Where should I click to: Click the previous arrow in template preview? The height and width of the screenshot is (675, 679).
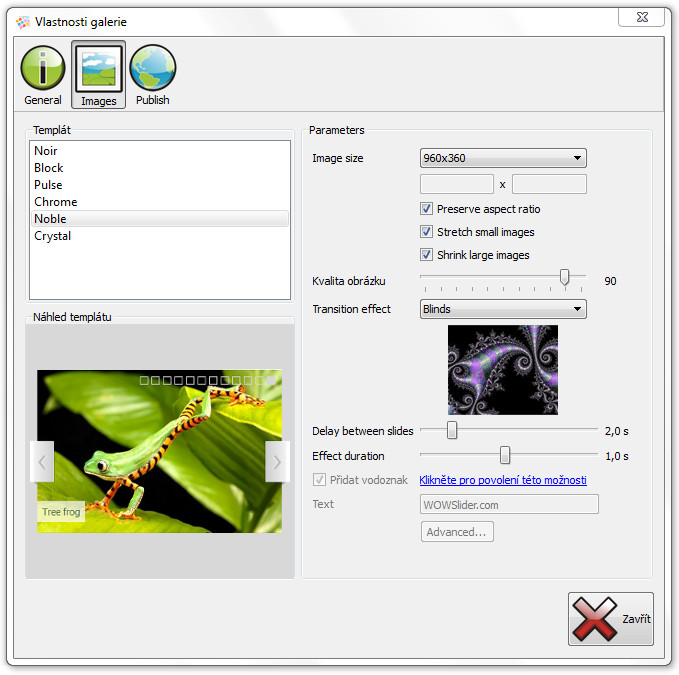42,462
